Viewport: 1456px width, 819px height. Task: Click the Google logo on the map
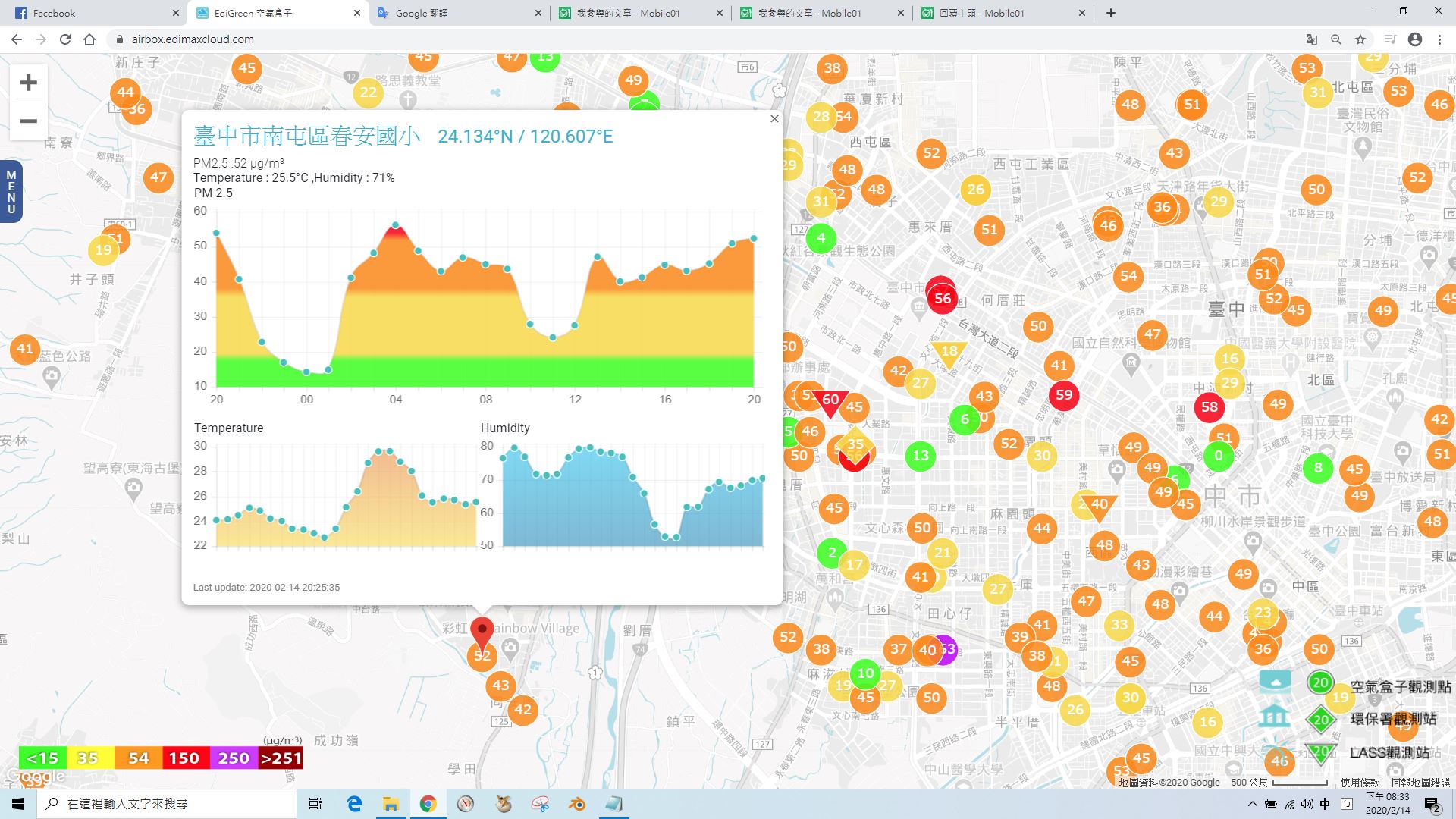pyautogui.click(x=36, y=777)
